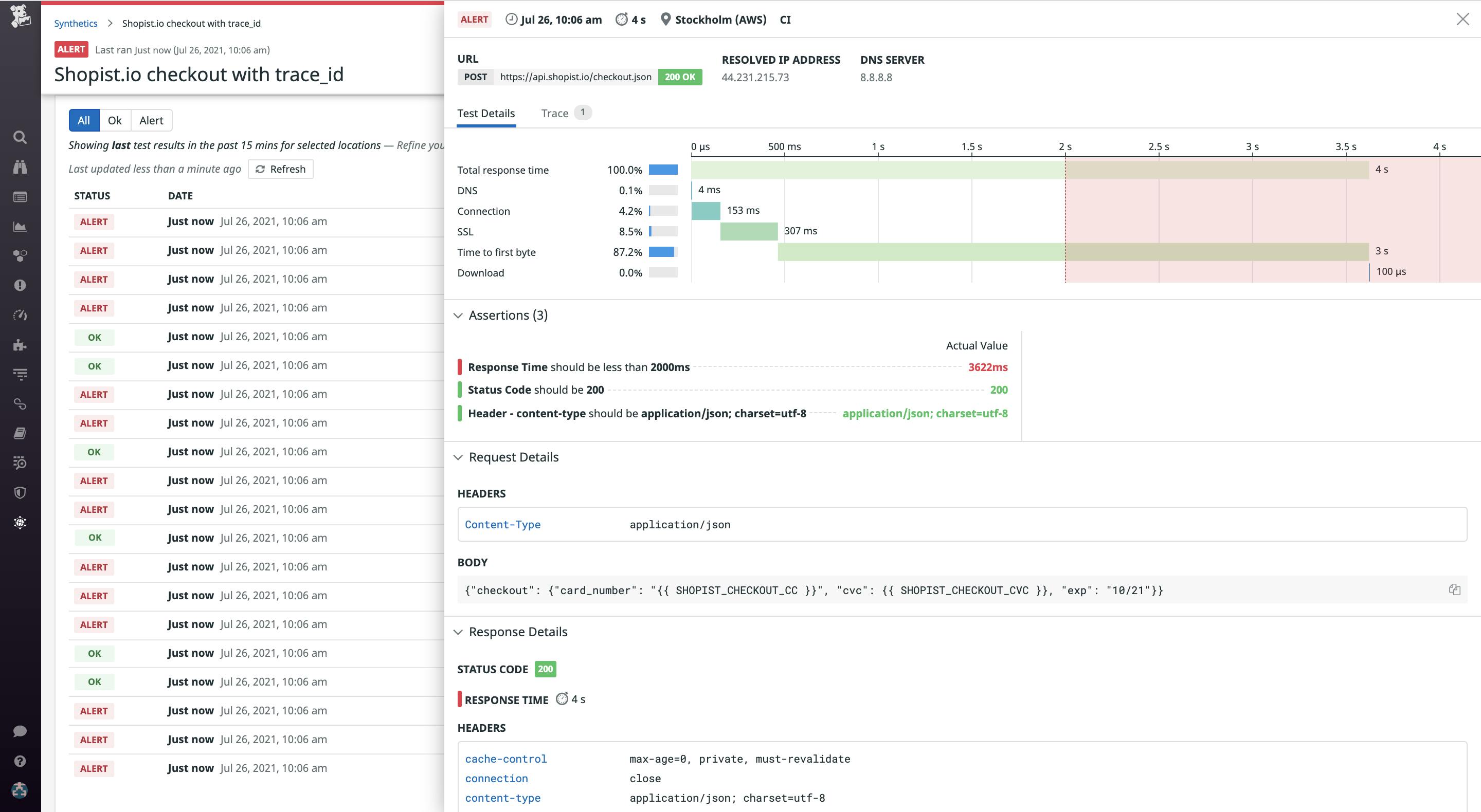Image resolution: width=1481 pixels, height=812 pixels.
Task: Show only All test results
Action: (x=83, y=120)
